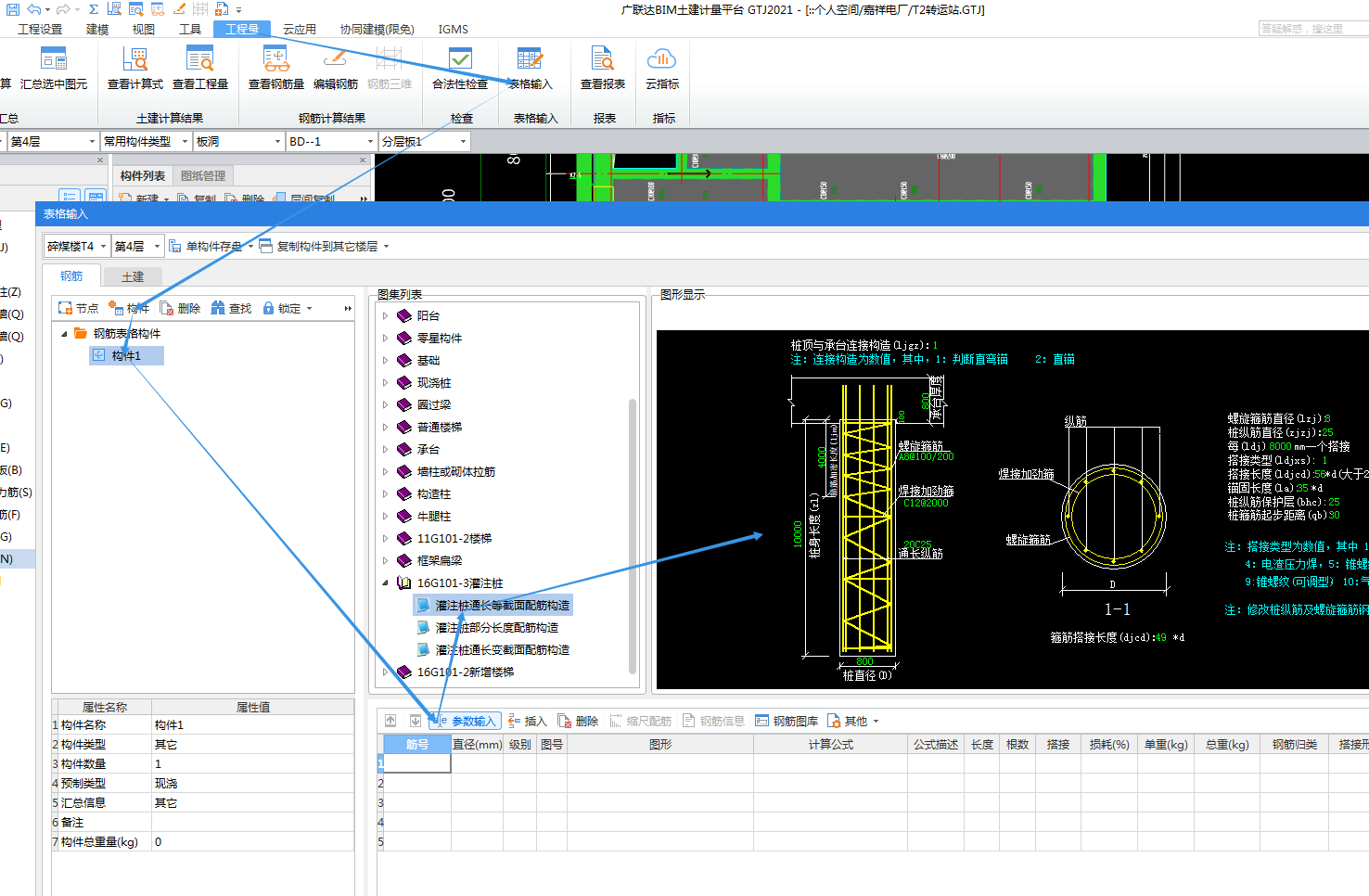Click 参数输入 button
Viewport: 1369px width, 896px height.
[x=467, y=721]
